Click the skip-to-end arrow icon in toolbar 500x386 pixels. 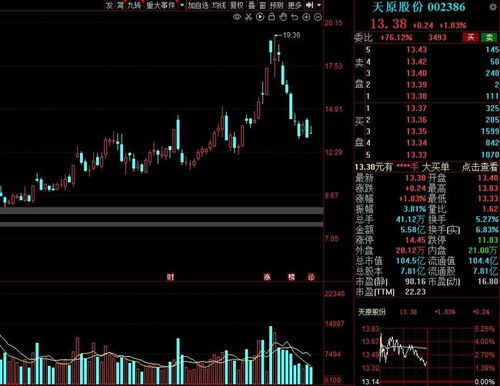pos(310,5)
